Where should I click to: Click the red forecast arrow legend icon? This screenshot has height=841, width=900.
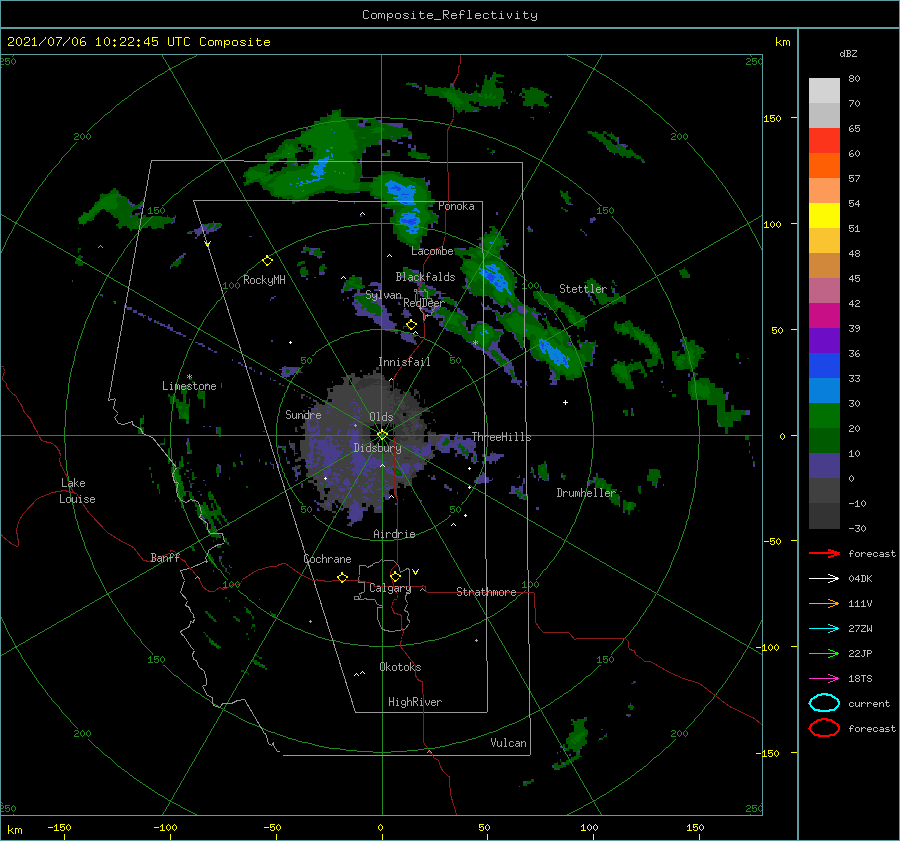[x=824, y=553]
